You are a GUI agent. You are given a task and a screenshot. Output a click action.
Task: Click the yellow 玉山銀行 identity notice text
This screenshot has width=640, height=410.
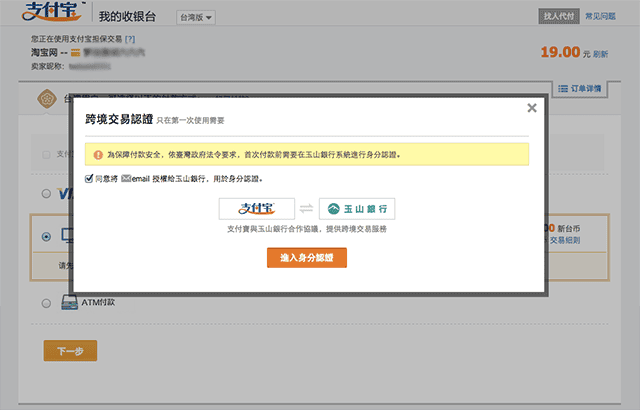coord(253,155)
